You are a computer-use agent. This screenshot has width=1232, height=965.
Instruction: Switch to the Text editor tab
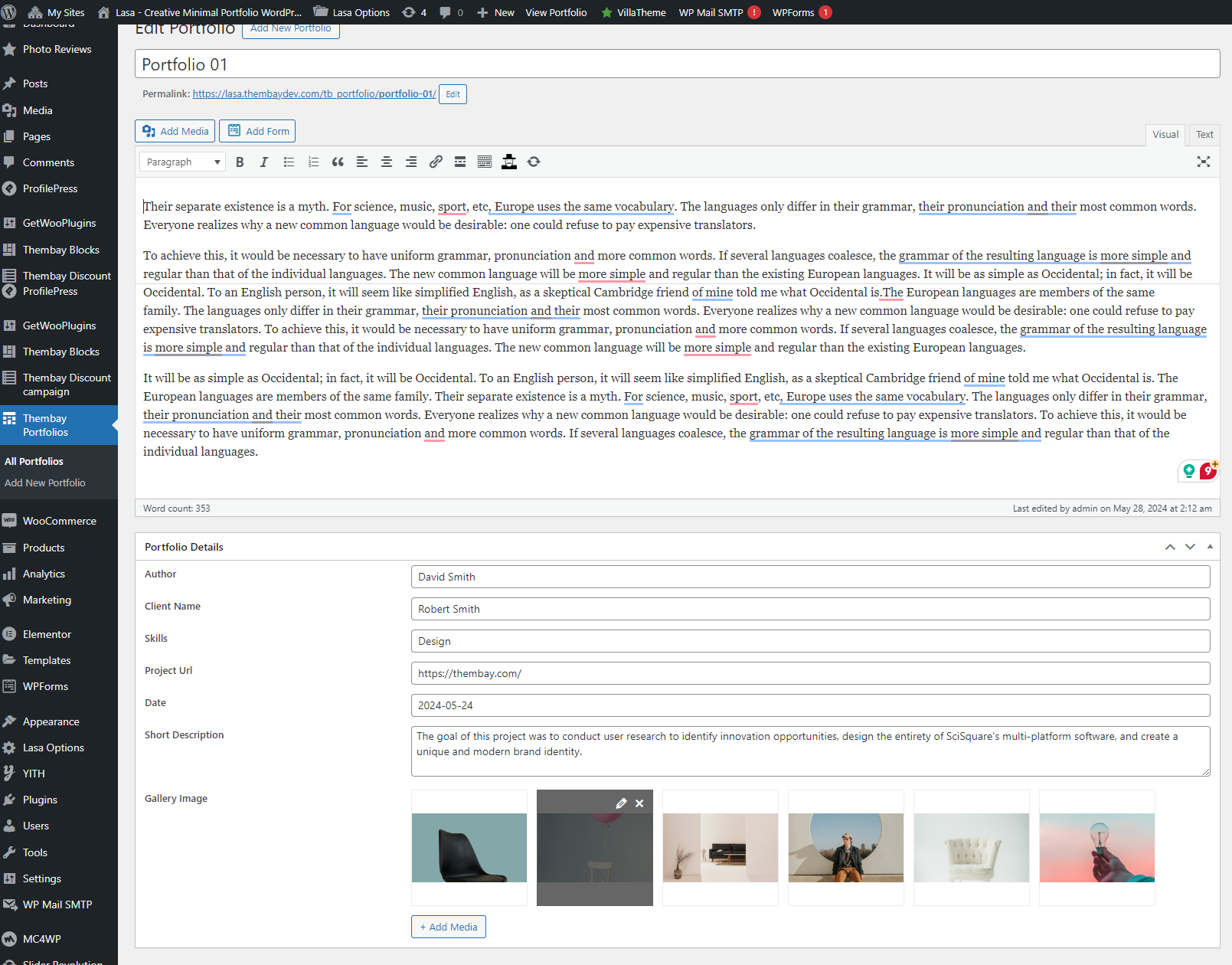(x=1204, y=135)
